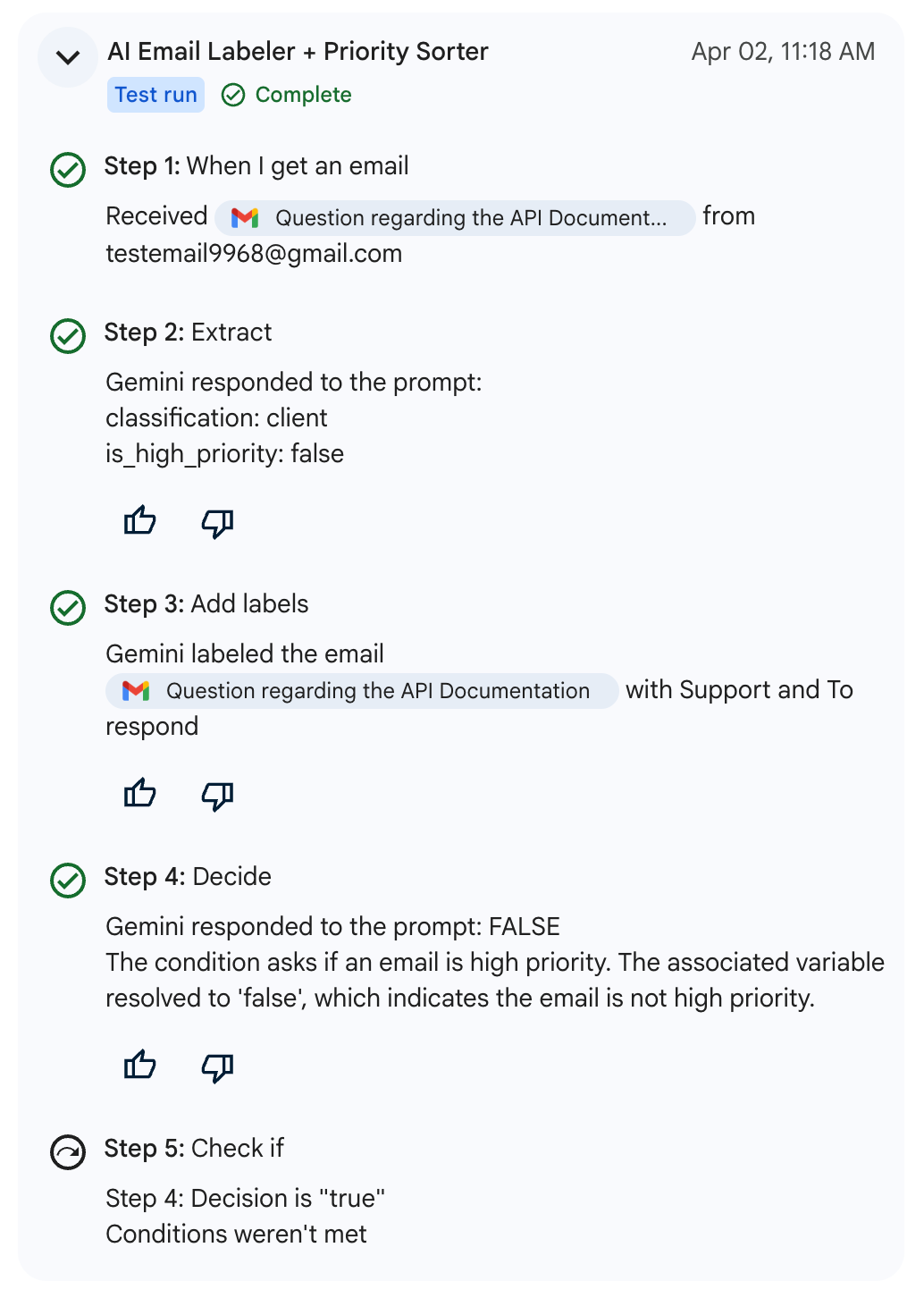Click Step 4 green checkmark status icon

pos(68,881)
